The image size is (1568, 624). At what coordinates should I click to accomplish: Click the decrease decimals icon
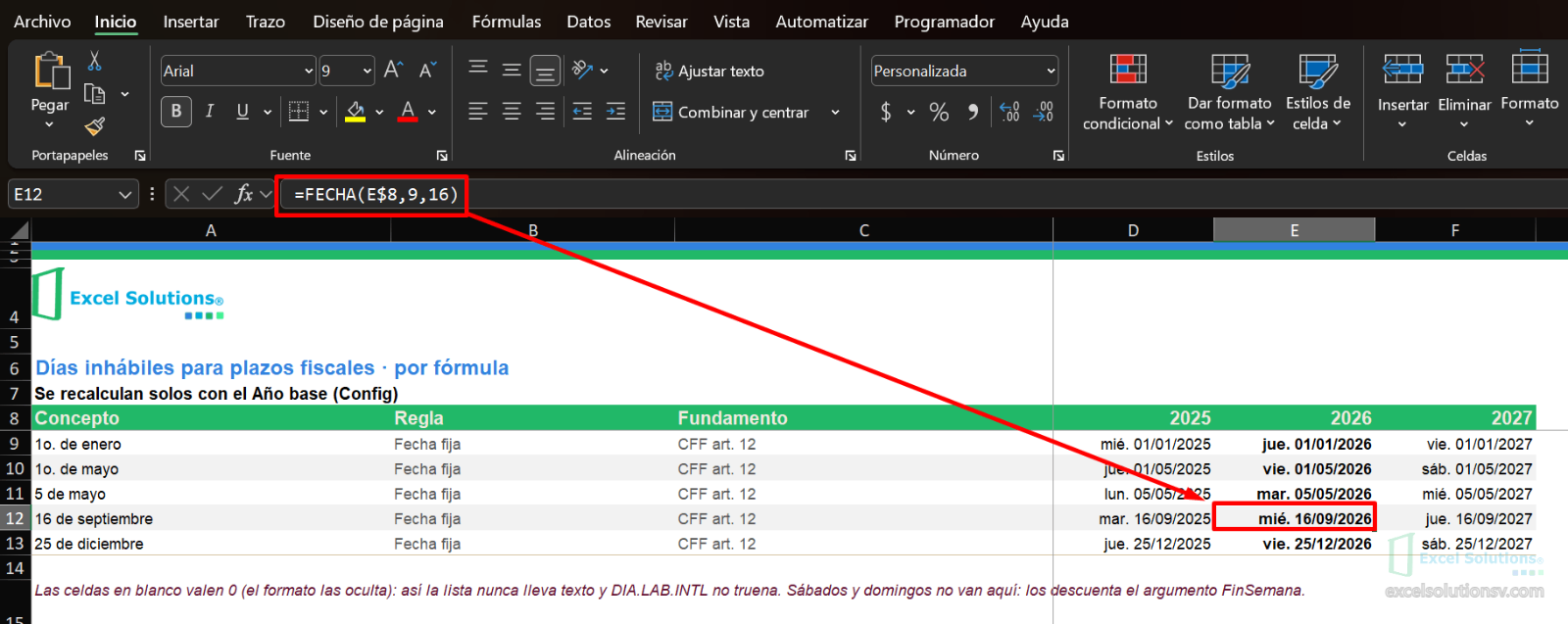tap(1044, 113)
